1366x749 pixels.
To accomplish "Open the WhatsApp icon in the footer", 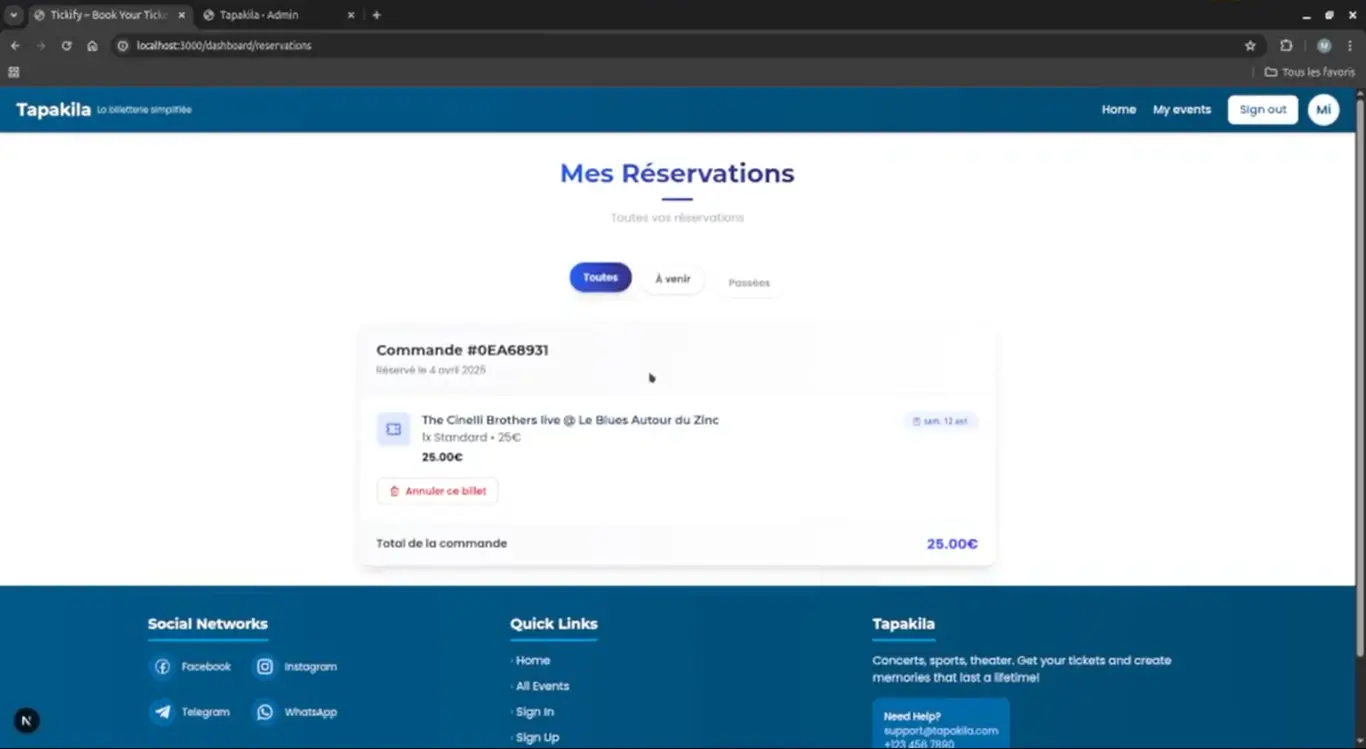I will (264, 712).
